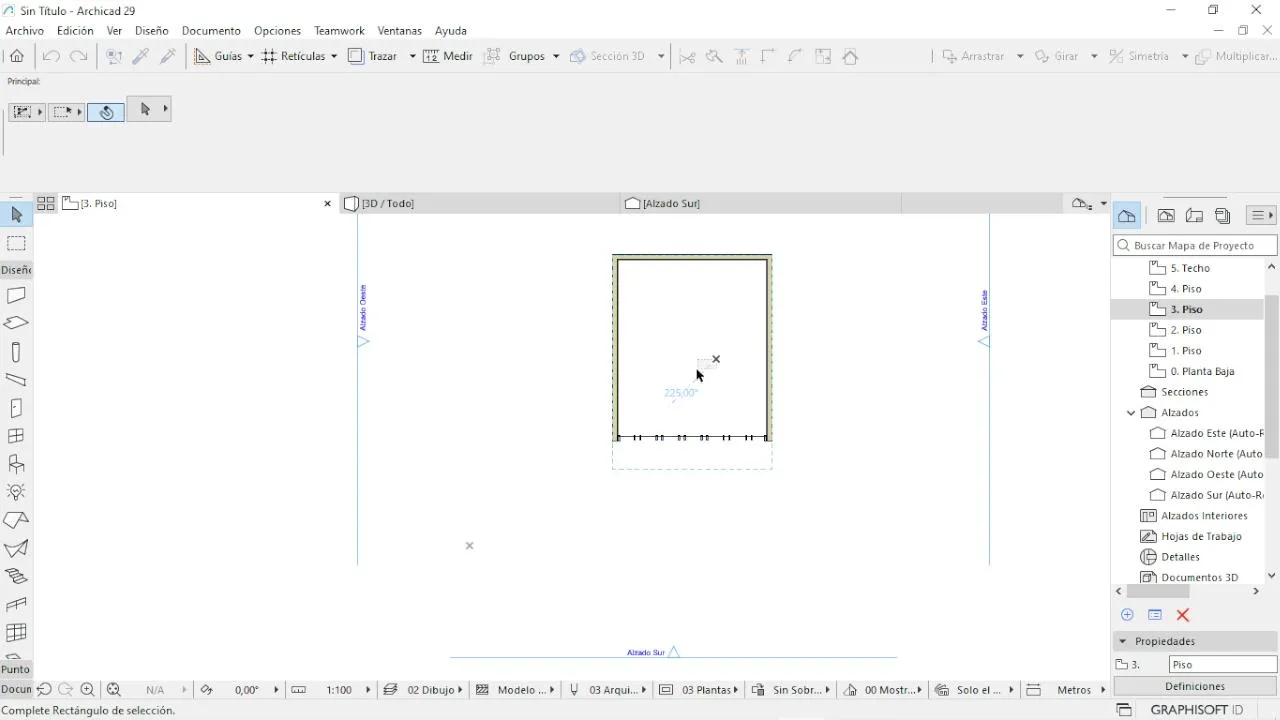Select the Roof tool

tap(16, 520)
